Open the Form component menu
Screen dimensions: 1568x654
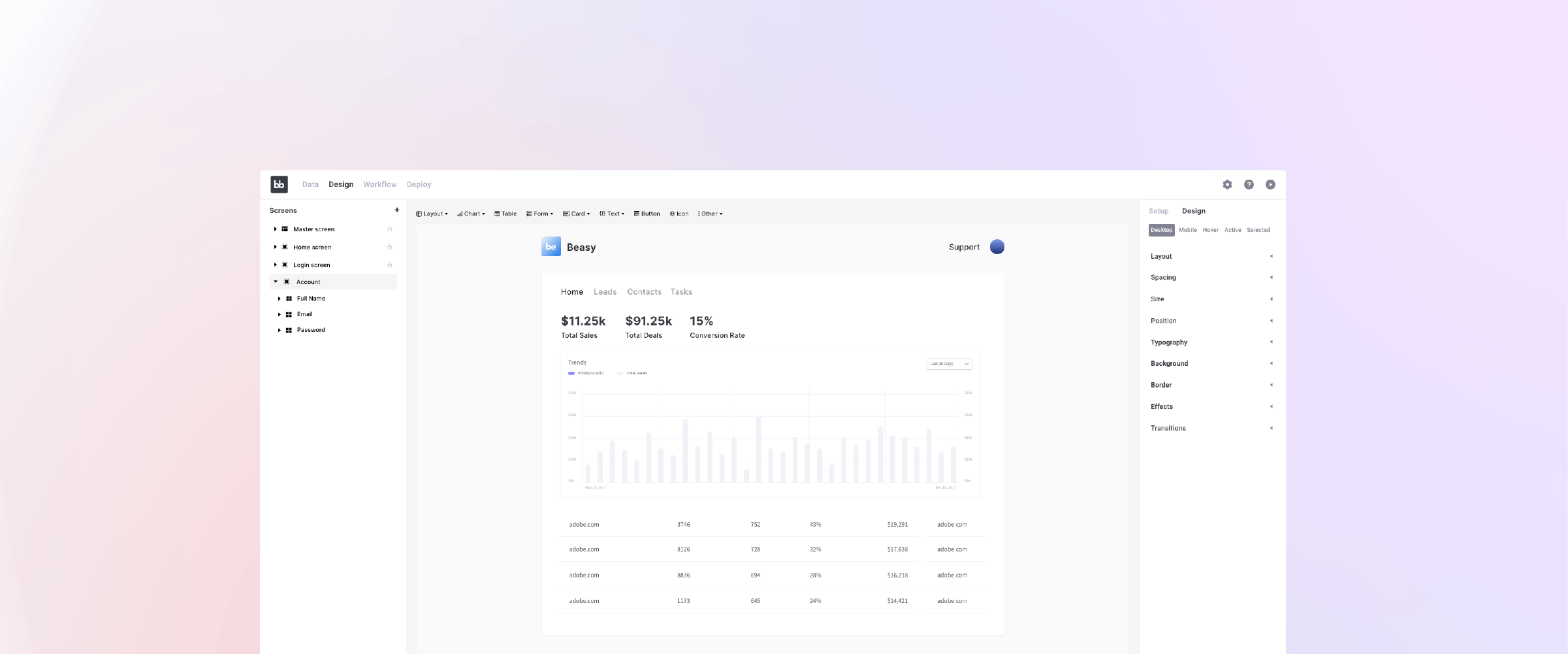click(540, 213)
